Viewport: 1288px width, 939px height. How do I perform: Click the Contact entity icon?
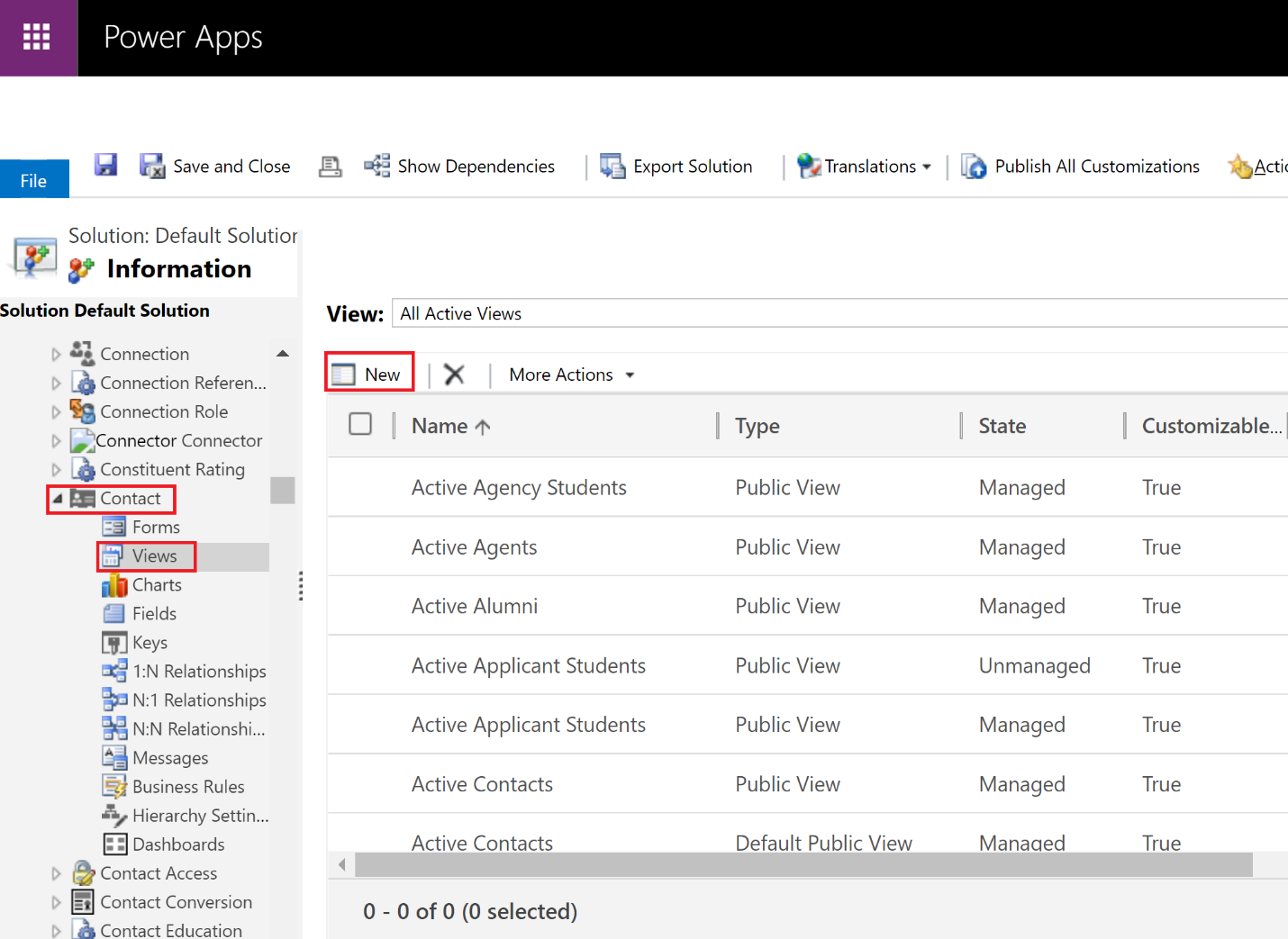coord(82,498)
